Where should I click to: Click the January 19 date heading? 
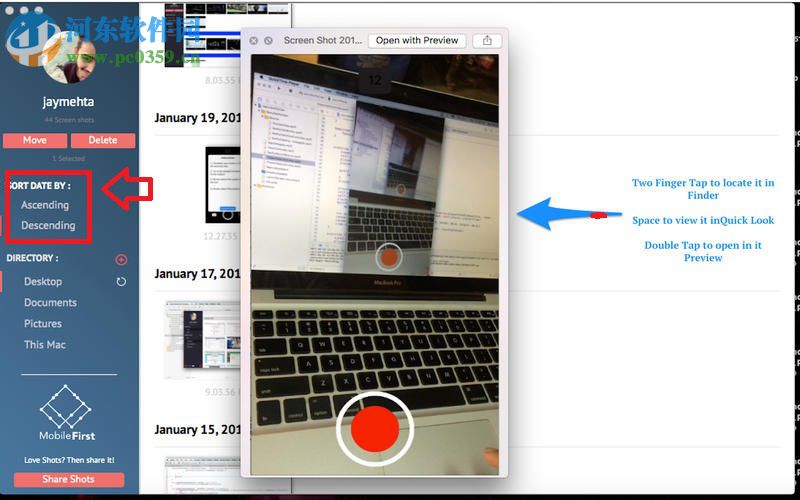[197, 118]
